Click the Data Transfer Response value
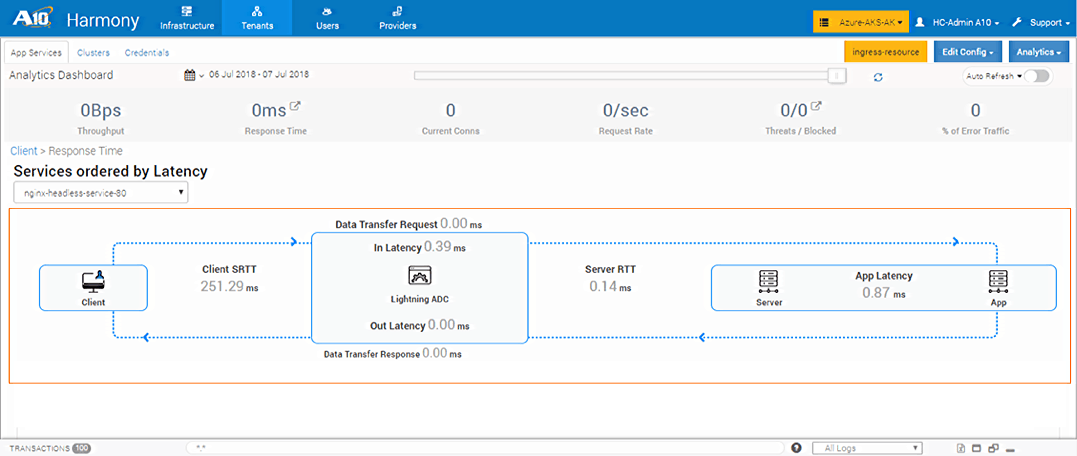Image resolution: width=1077 pixels, height=456 pixels. (442, 354)
